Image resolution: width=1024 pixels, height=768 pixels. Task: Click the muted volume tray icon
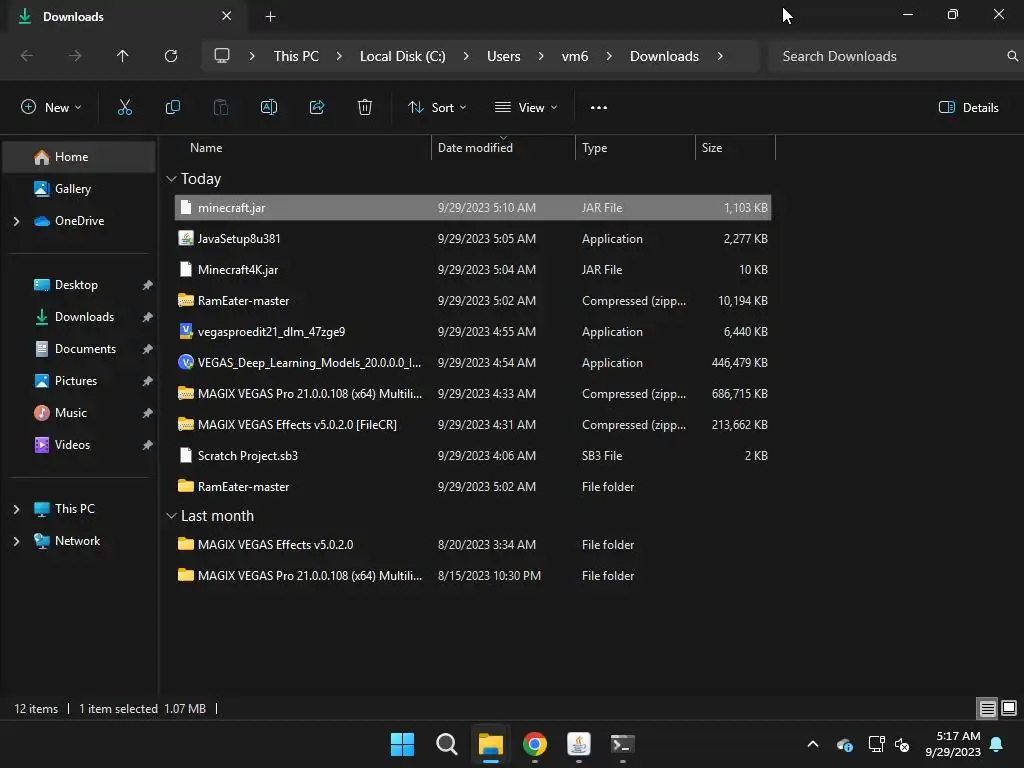click(903, 744)
